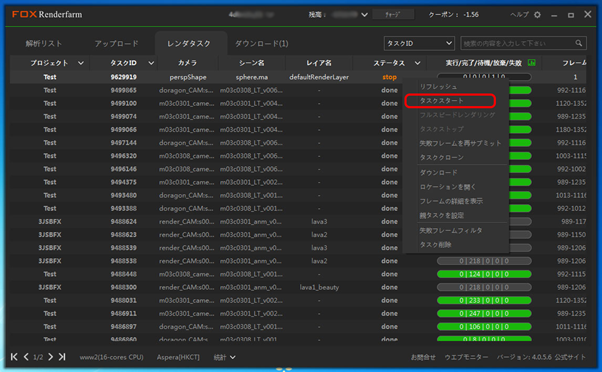Image resolution: width=602 pixels, height=372 pixels.
Task: Click the シーン名 column header
Action: point(252,63)
